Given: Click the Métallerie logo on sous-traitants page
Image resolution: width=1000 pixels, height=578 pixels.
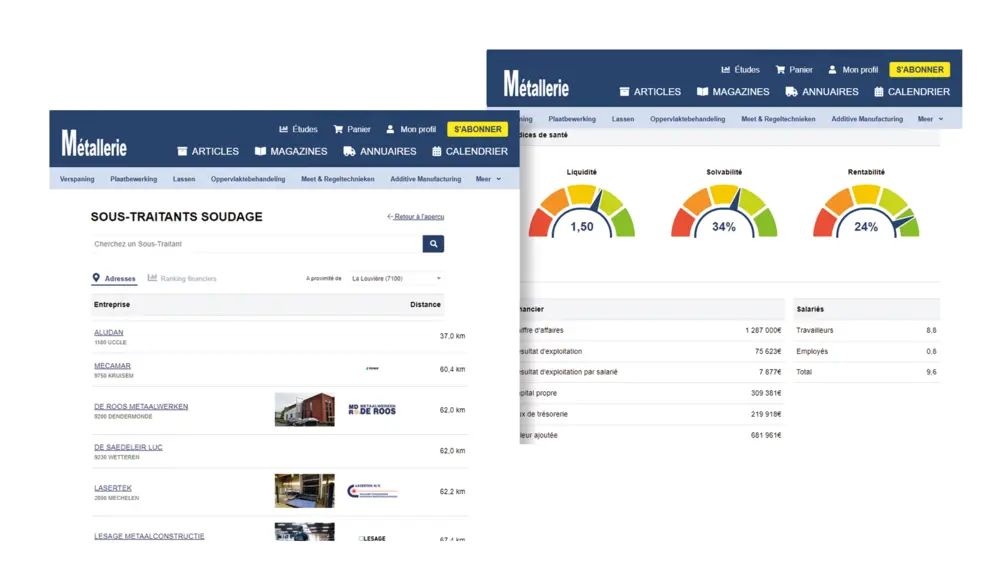Looking at the screenshot, I should 94,144.
